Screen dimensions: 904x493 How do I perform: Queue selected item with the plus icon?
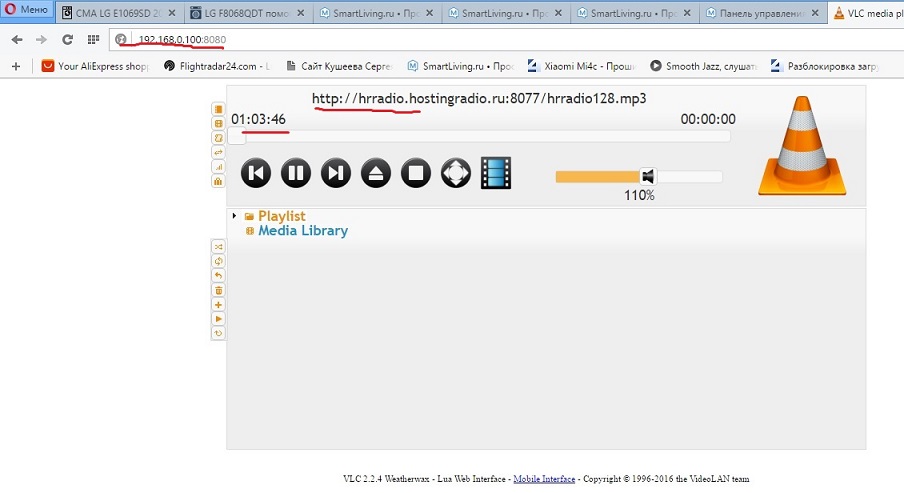coord(219,304)
